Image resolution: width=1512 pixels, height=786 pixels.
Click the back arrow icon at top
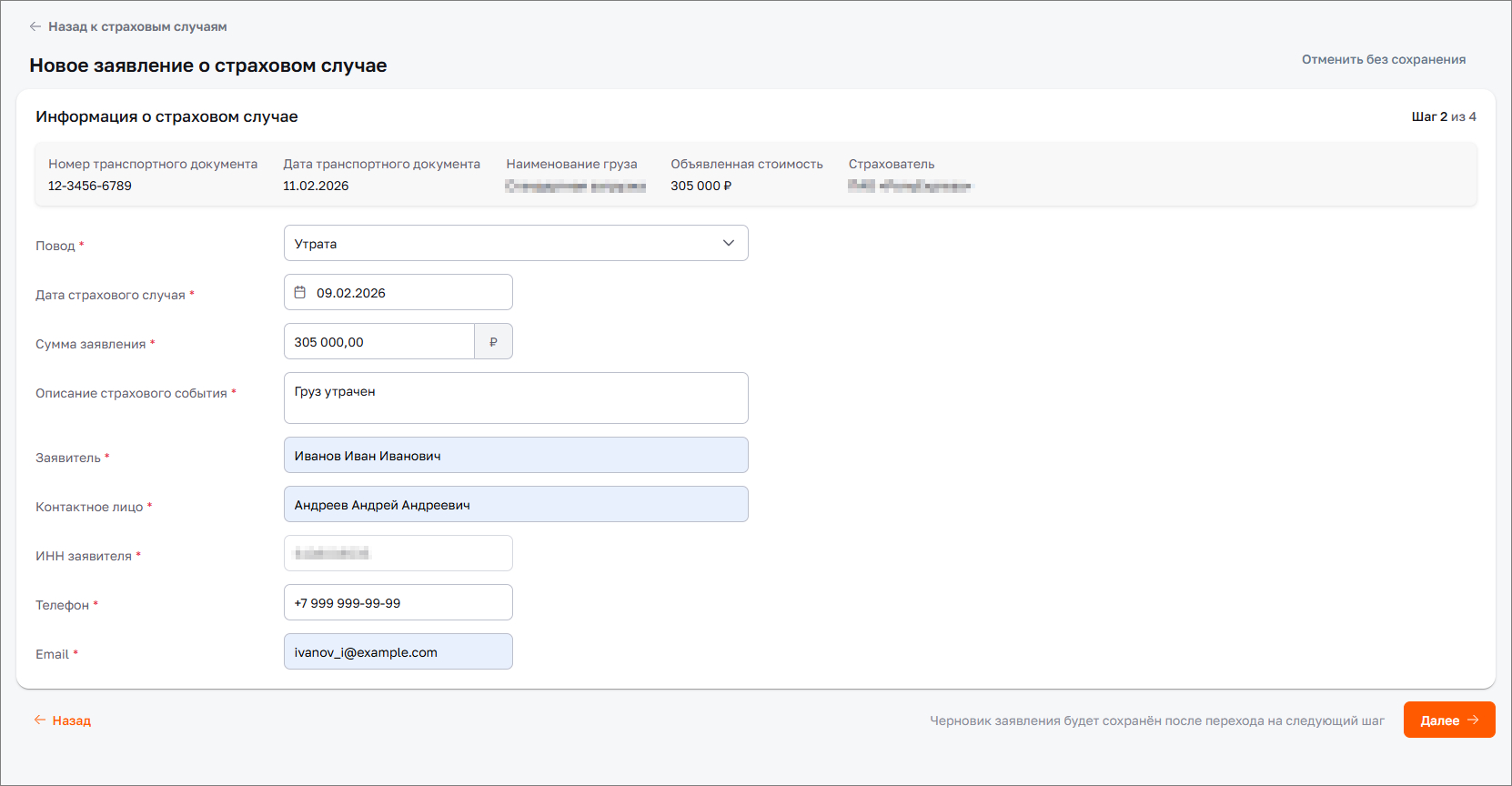[35, 27]
